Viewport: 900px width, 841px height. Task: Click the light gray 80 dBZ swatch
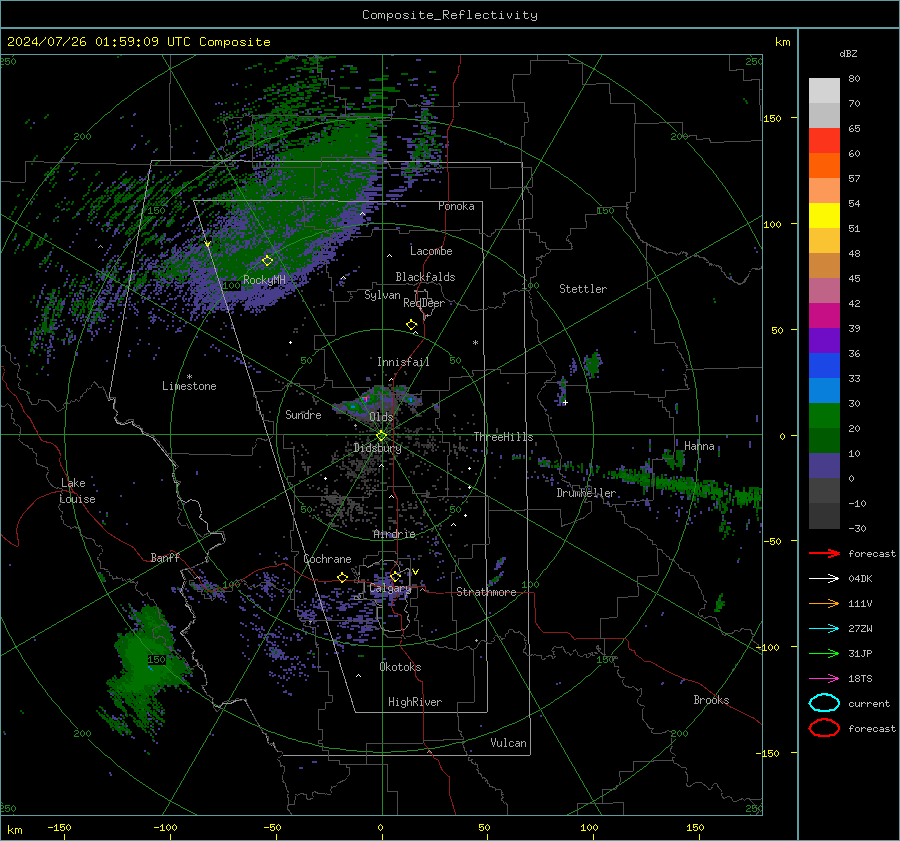pos(824,91)
